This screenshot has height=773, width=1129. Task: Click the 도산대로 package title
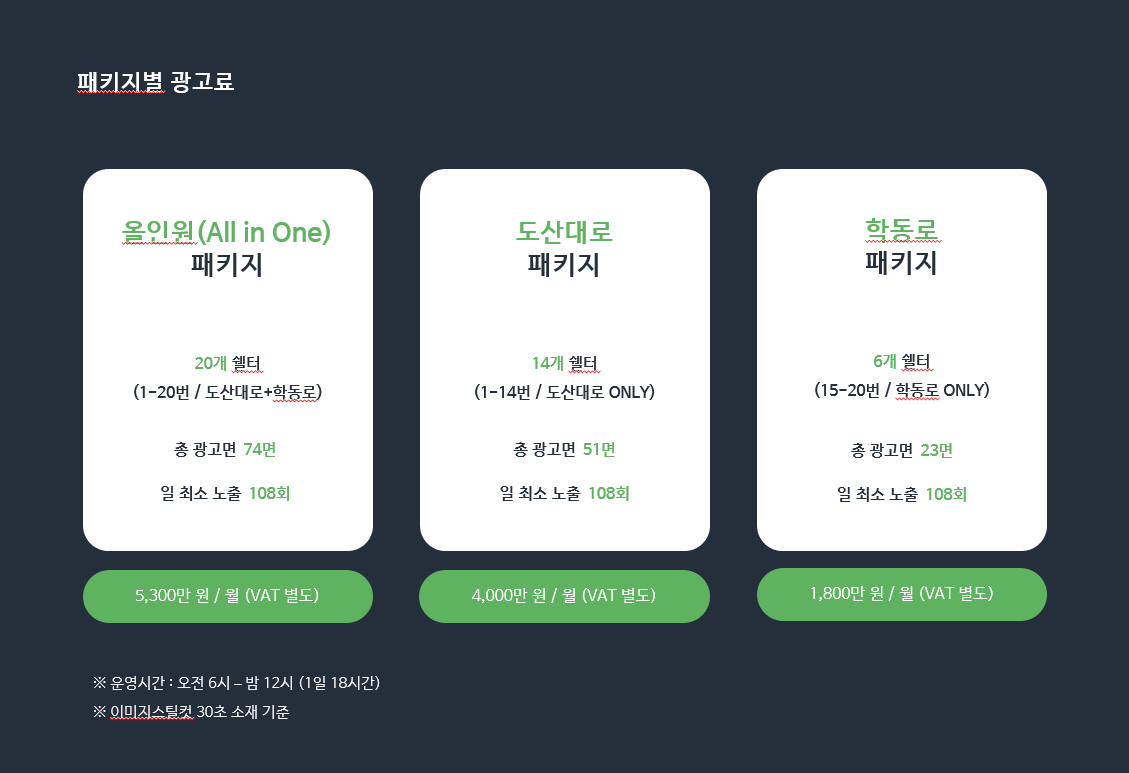(x=564, y=232)
